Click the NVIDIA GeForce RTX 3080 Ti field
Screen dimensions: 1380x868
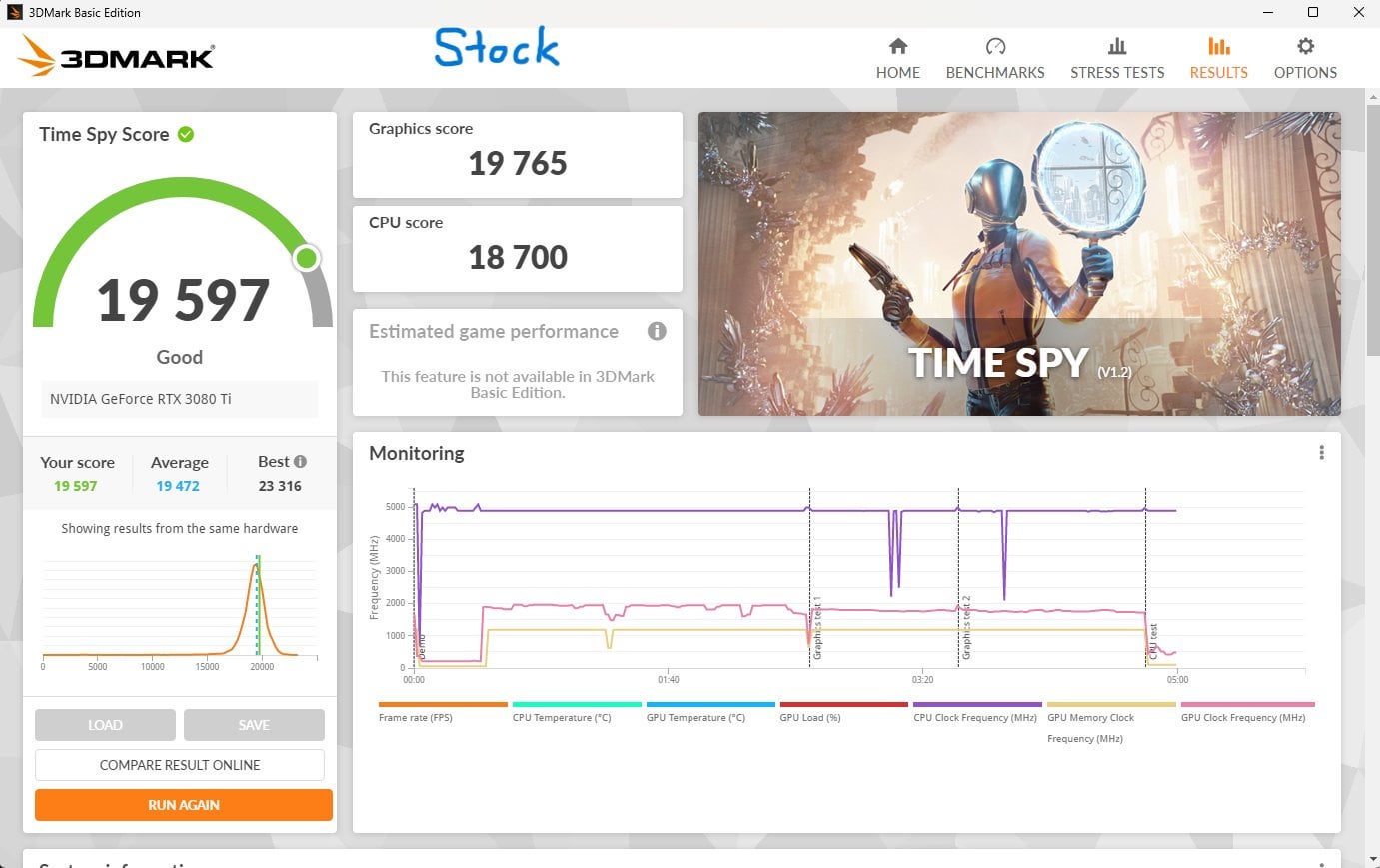(180, 399)
